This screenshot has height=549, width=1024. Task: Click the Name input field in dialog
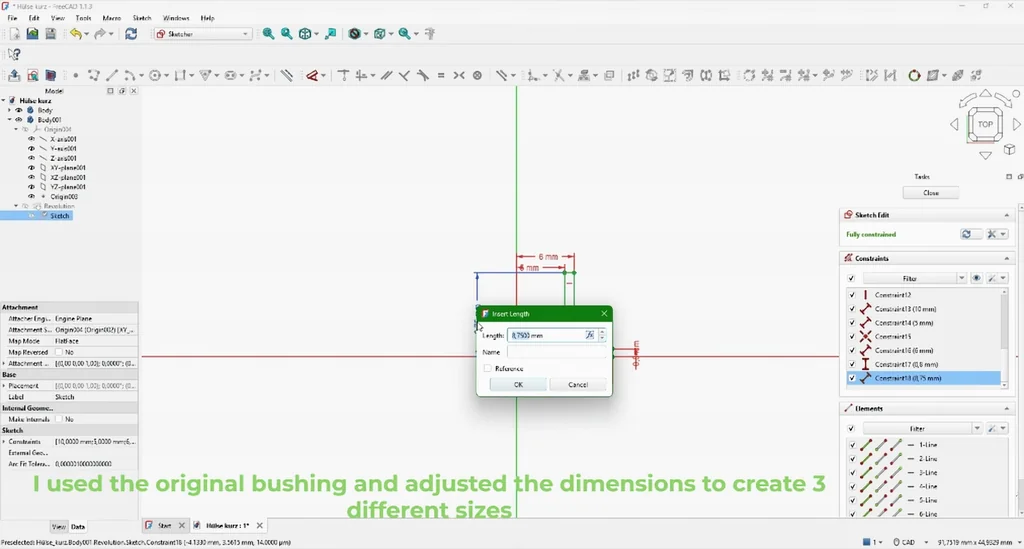tap(556, 352)
